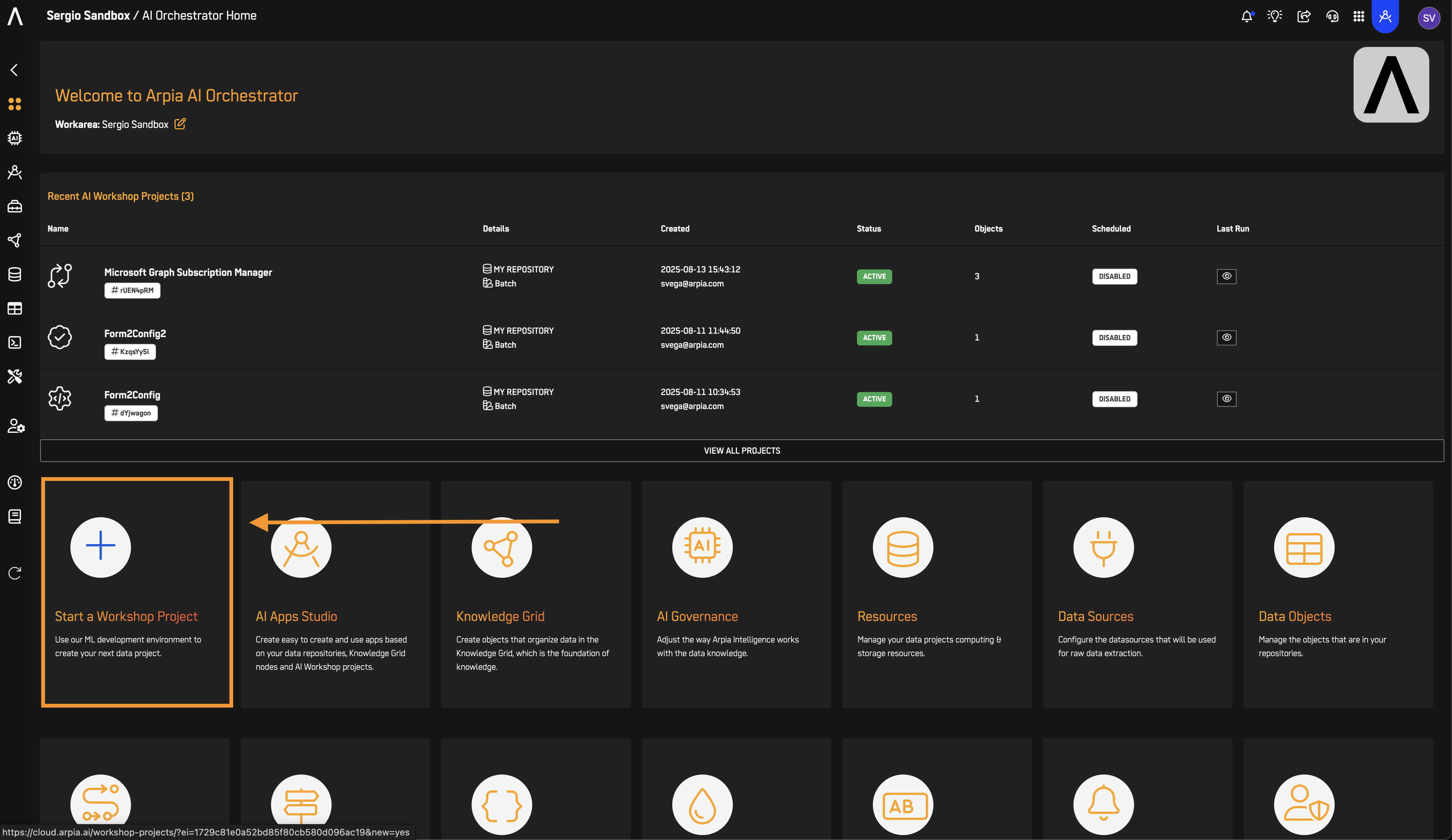
Task: Open the SV user avatar menu
Action: tap(1429, 18)
